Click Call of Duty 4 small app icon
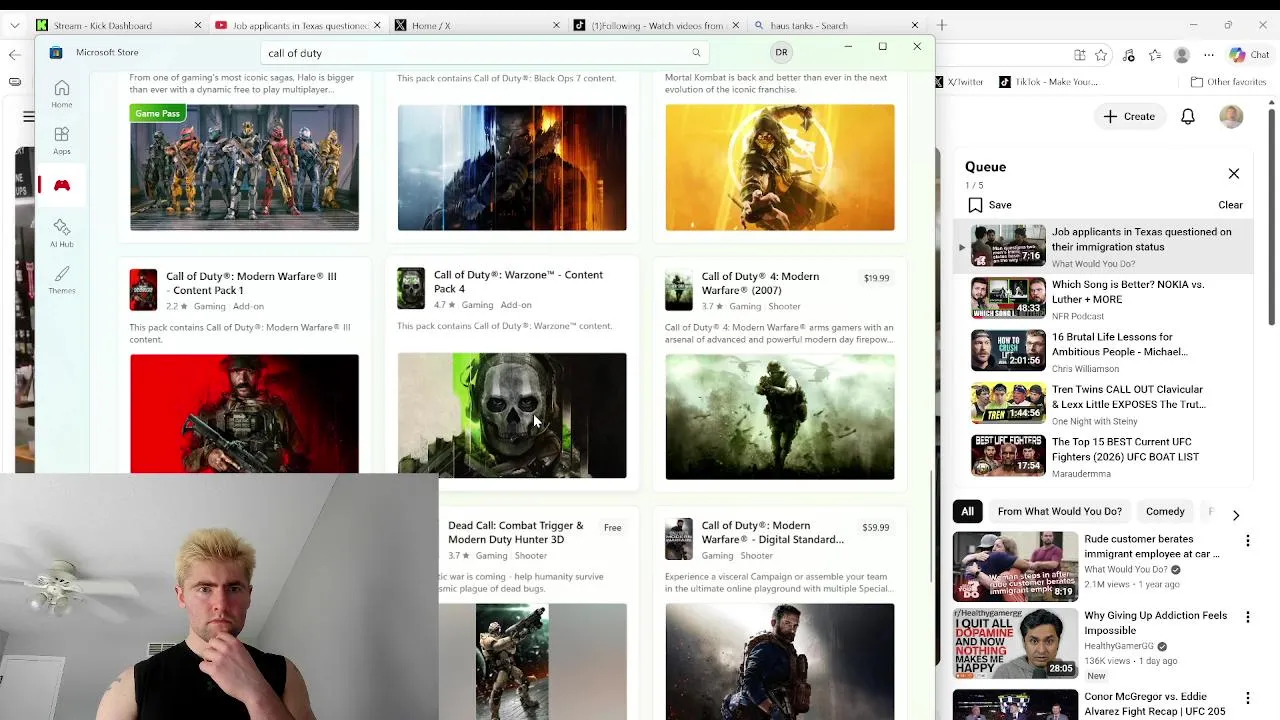 [x=679, y=290]
